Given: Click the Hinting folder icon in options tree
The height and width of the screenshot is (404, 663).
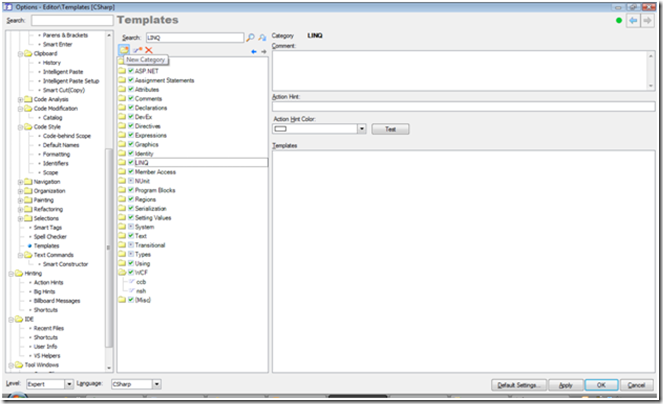Looking at the screenshot, I should (19, 273).
